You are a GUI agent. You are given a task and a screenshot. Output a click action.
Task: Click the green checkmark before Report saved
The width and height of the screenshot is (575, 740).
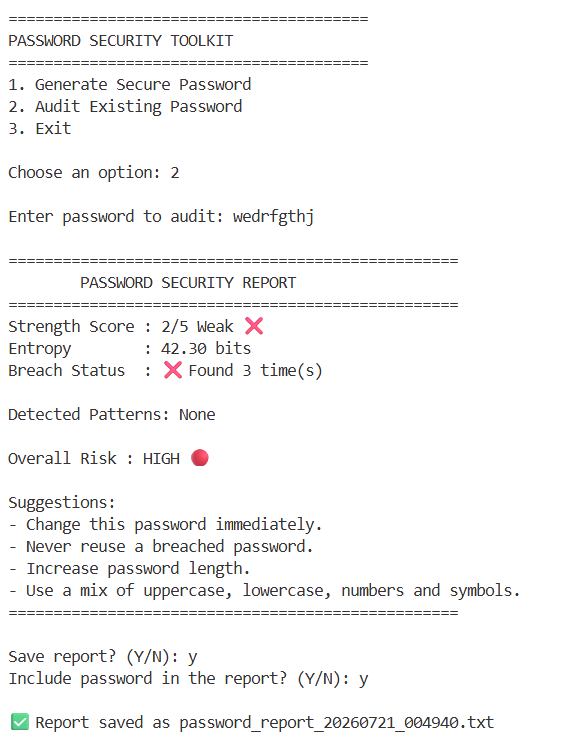(x=20, y=722)
